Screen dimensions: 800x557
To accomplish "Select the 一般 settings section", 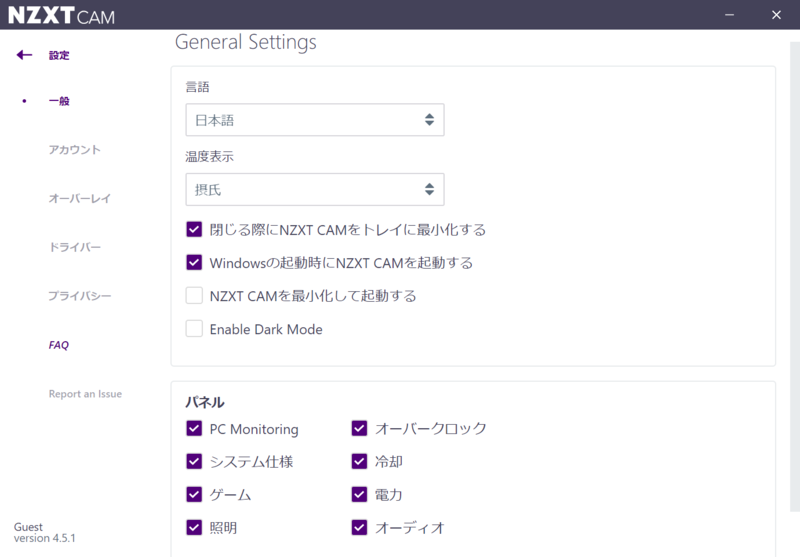I will pyautogui.click(x=59, y=101).
